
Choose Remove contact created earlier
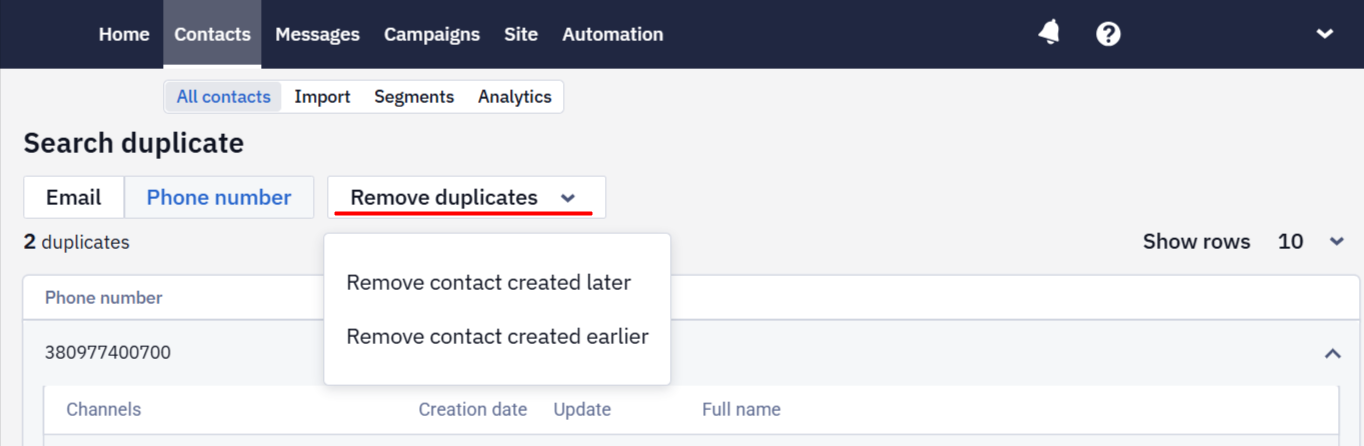tap(498, 337)
